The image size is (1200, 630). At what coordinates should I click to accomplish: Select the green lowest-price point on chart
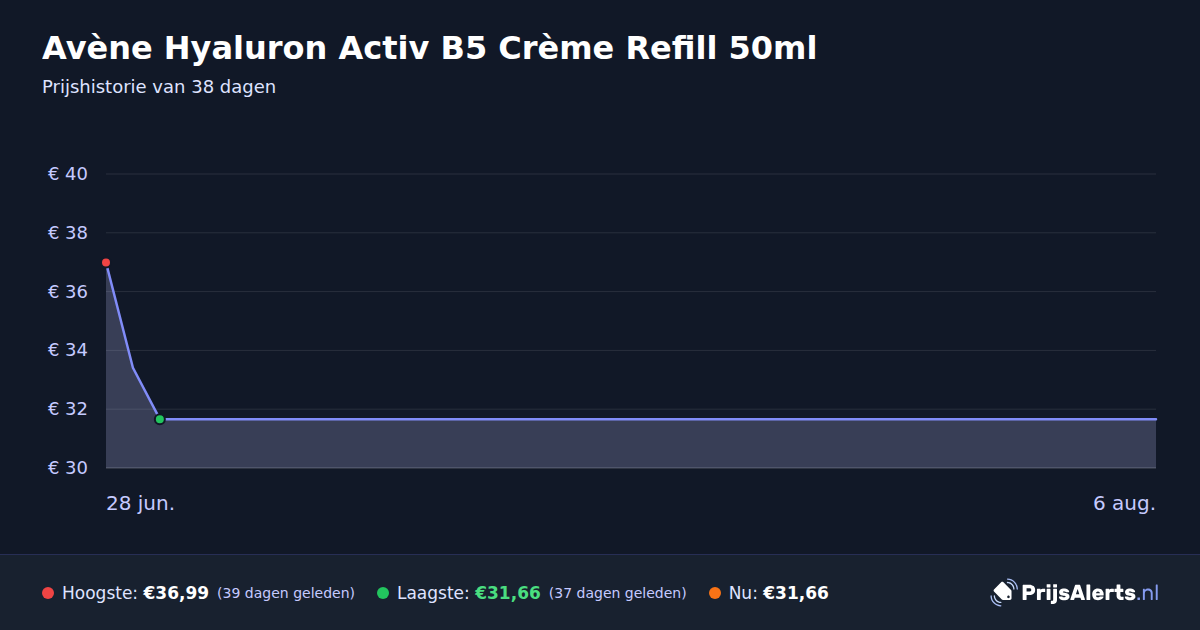tap(159, 419)
